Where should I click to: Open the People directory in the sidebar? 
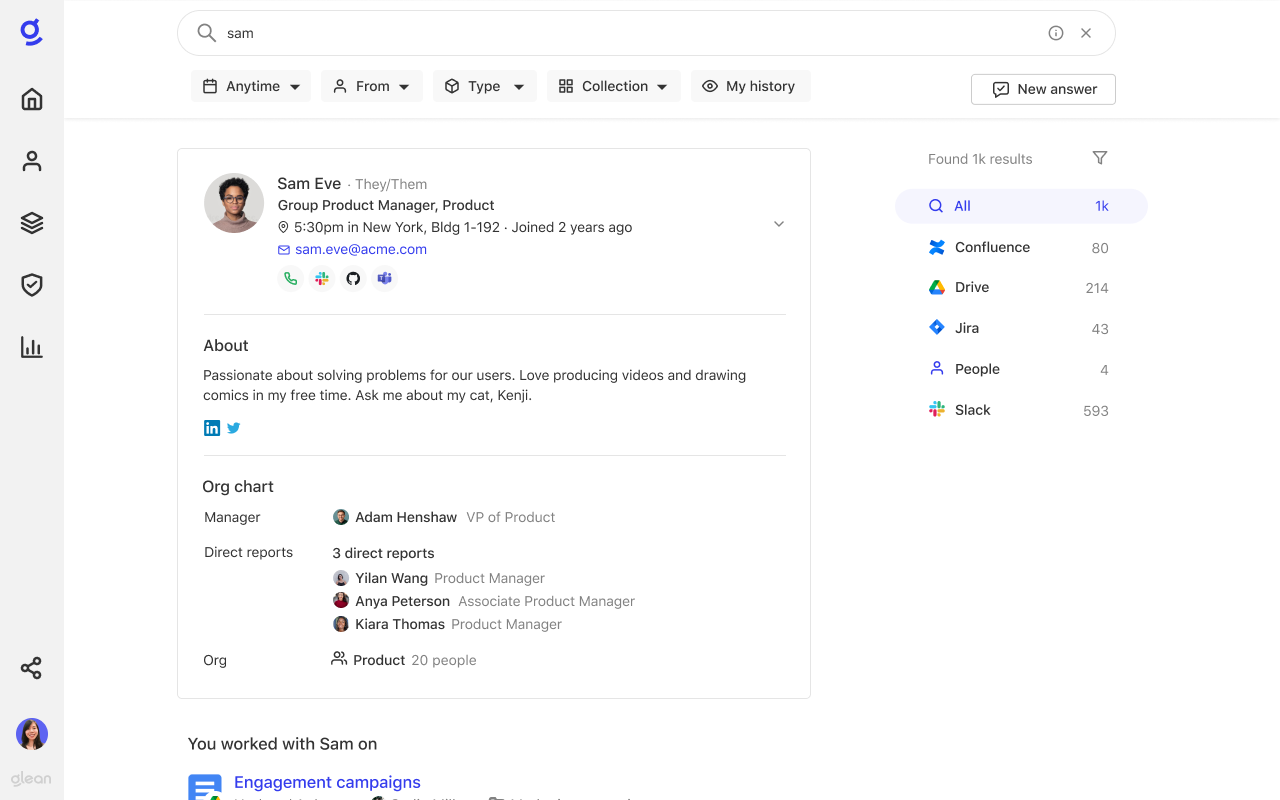click(31, 161)
